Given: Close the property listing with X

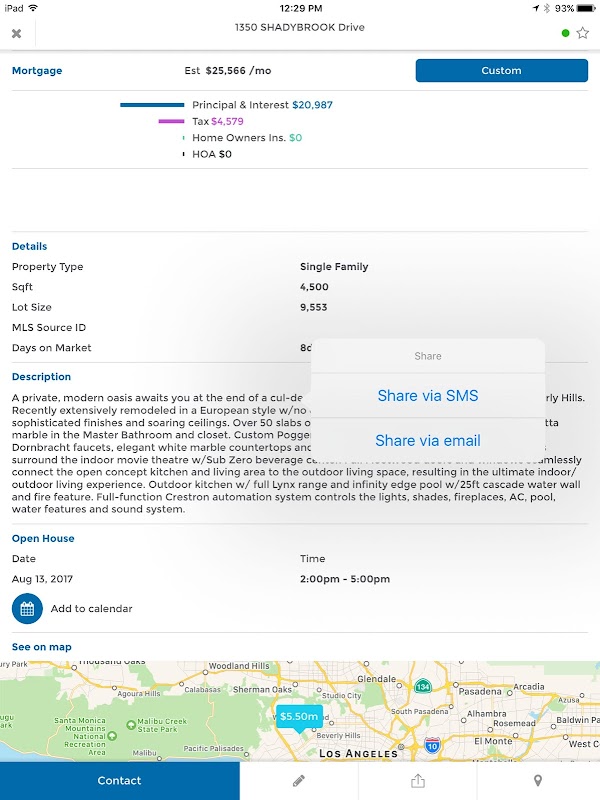Looking at the screenshot, I should pyautogui.click(x=16, y=33).
